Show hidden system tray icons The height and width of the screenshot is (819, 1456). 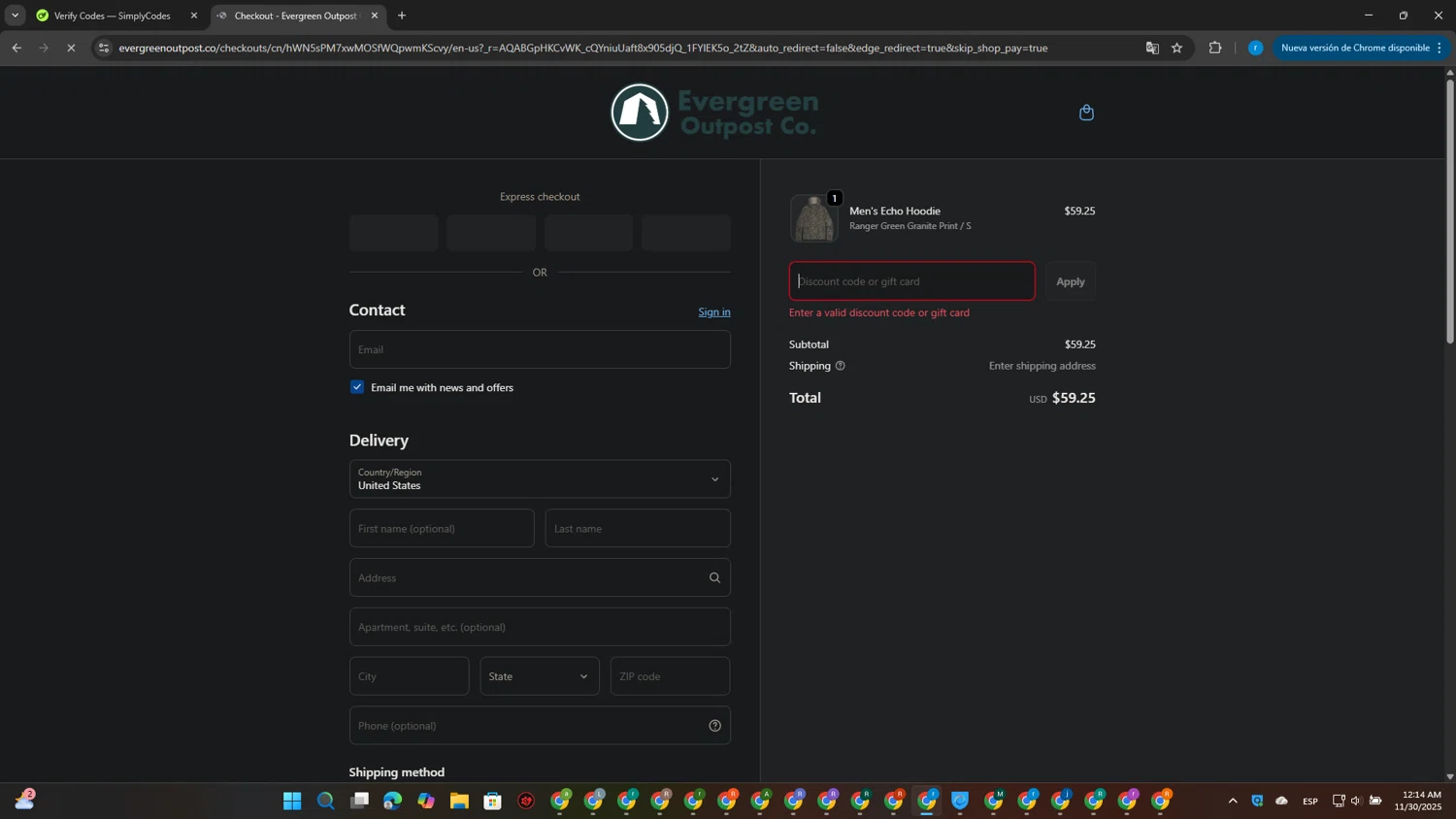(1233, 801)
